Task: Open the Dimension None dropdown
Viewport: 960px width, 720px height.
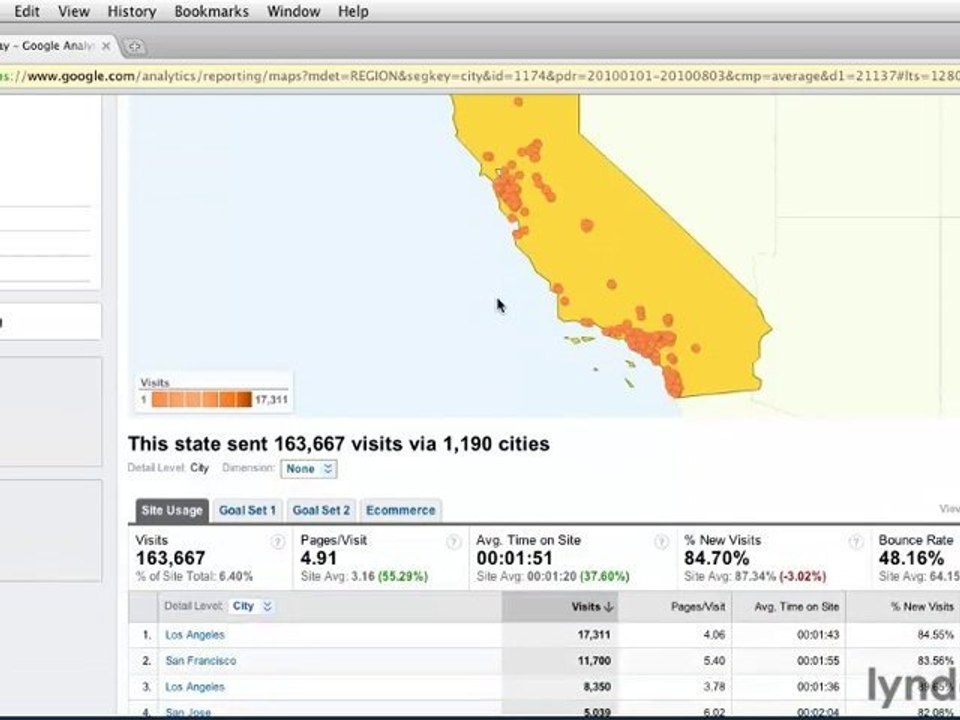Action: pyautogui.click(x=309, y=469)
